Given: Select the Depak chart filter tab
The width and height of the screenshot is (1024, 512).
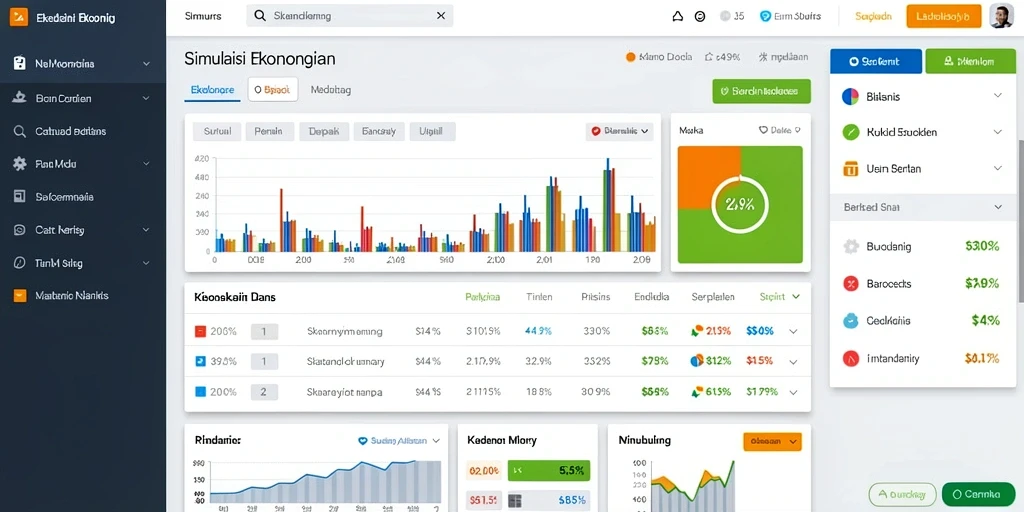Looking at the screenshot, I should pos(324,131).
